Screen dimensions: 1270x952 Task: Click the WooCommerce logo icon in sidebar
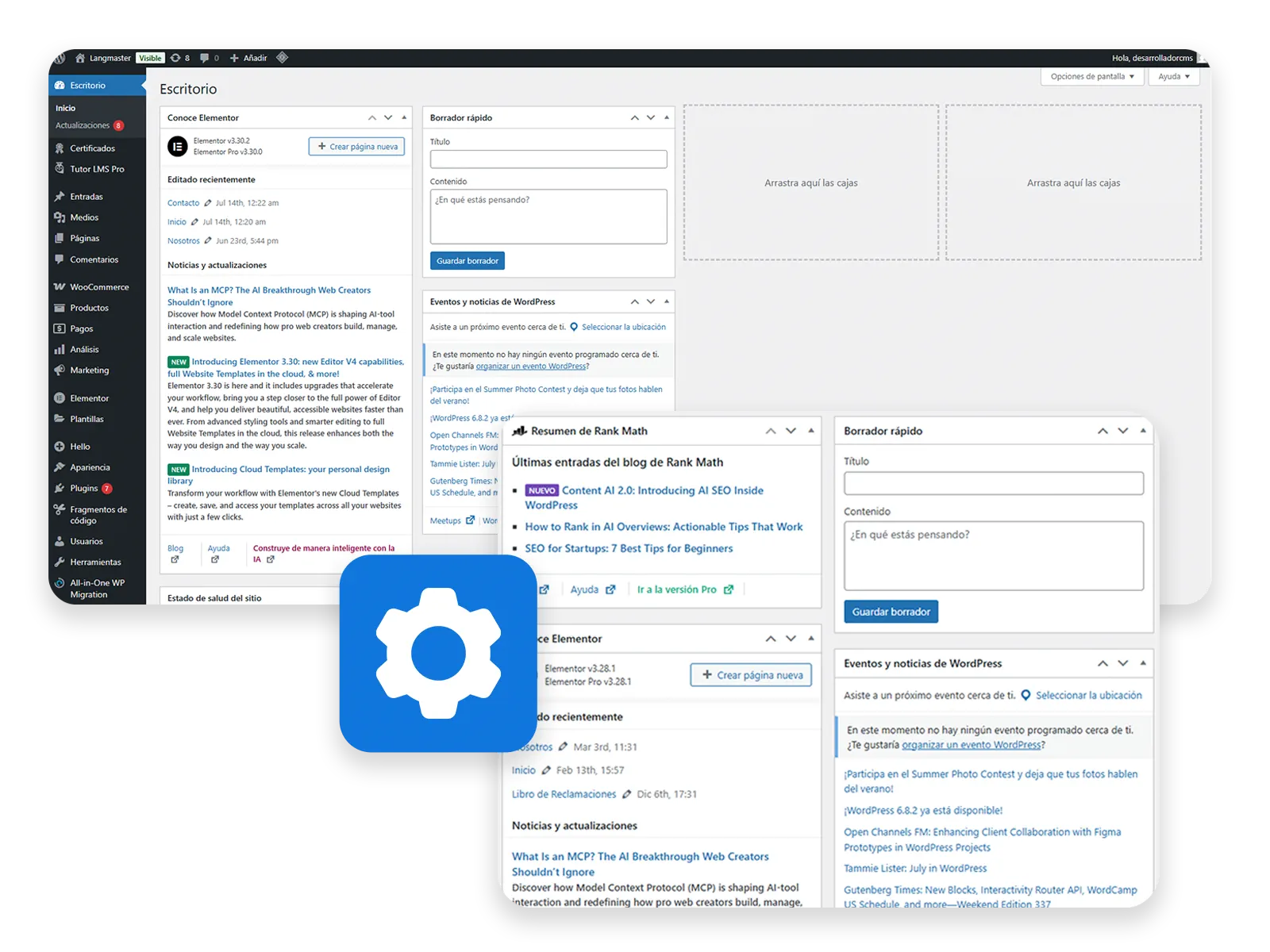(60, 287)
